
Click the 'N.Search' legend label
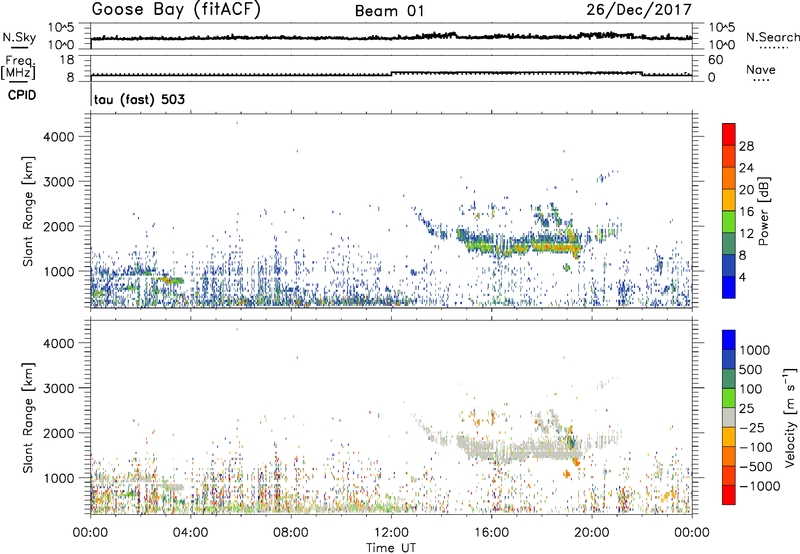(773, 37)
